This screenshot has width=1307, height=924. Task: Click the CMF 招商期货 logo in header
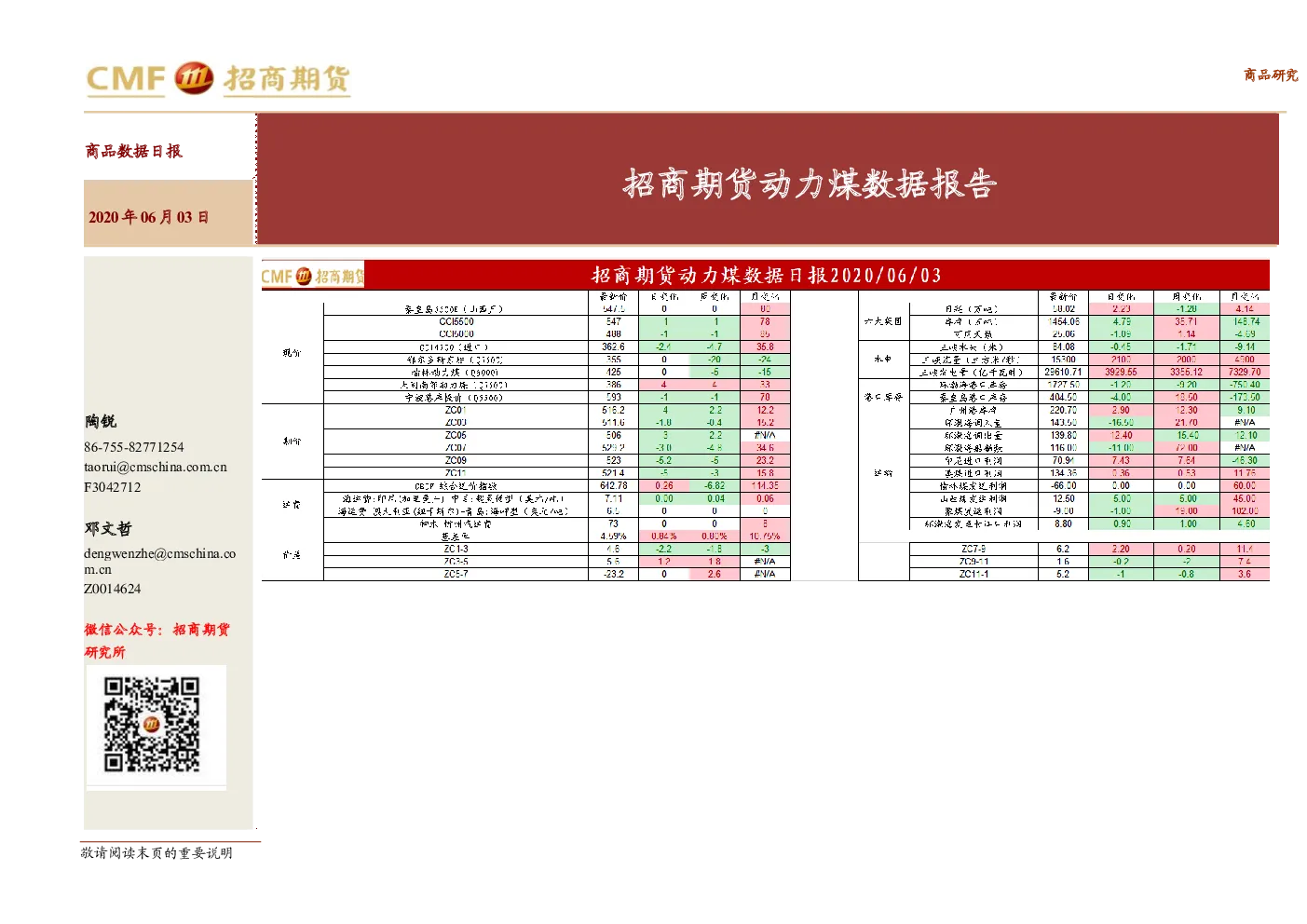point(218,79)
